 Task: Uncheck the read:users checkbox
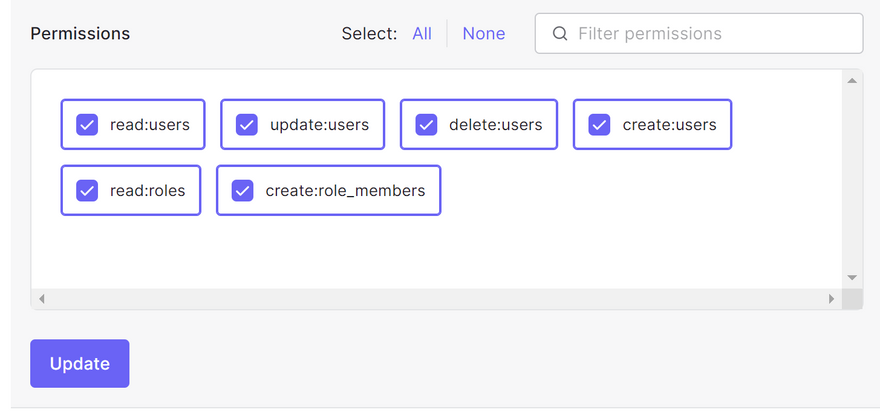pos(87,125)
